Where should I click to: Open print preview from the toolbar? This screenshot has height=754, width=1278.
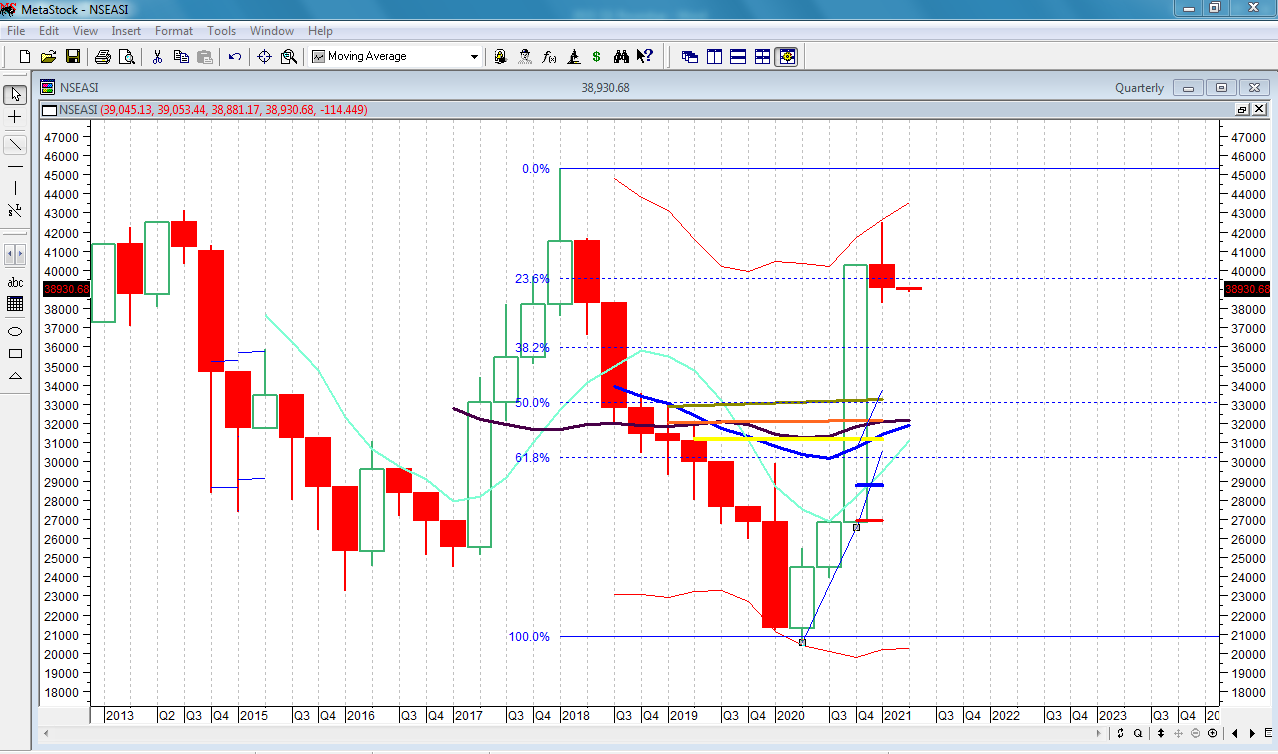(x=127, y=57)
